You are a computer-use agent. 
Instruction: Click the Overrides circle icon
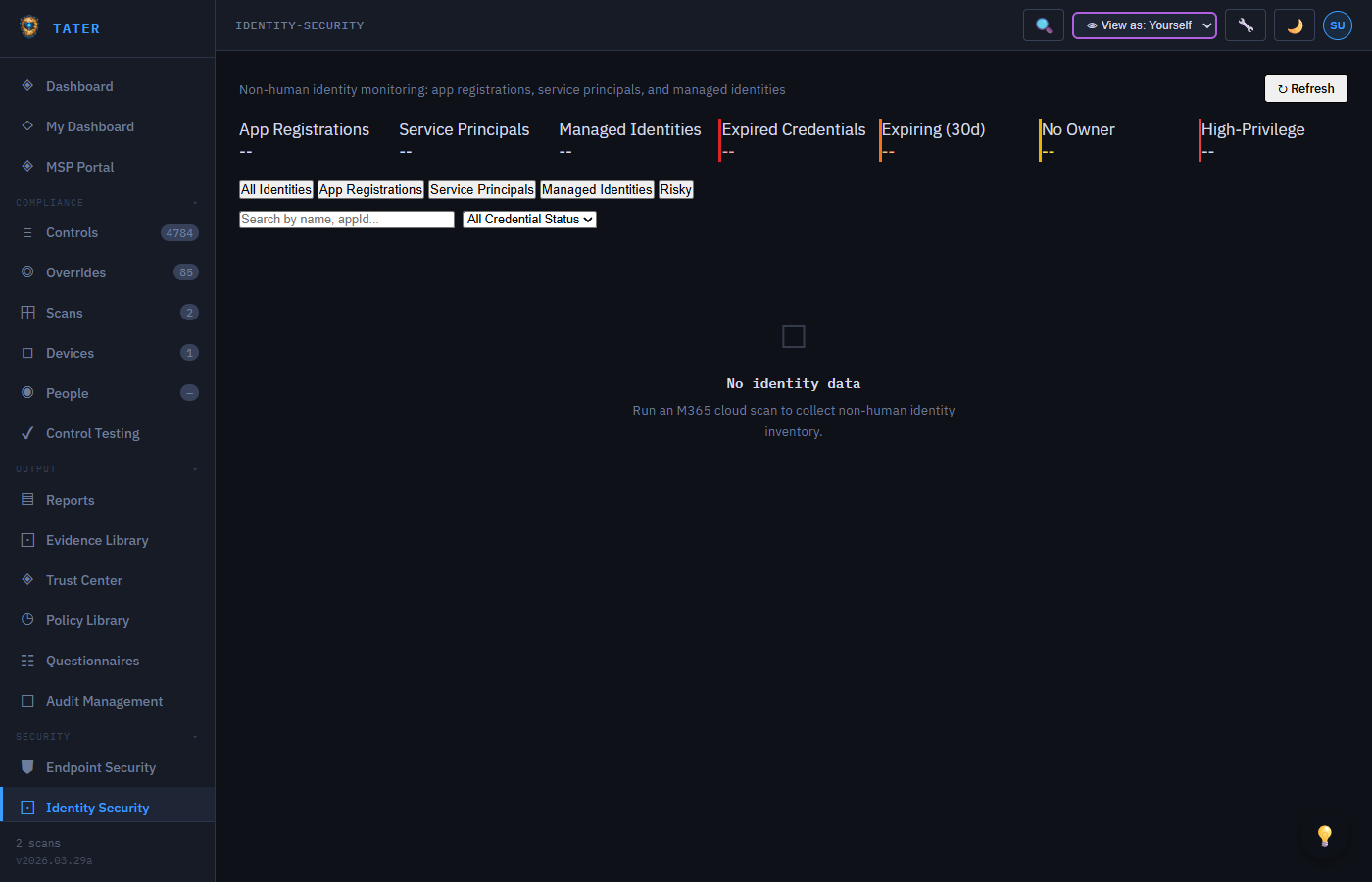[27, 272]
